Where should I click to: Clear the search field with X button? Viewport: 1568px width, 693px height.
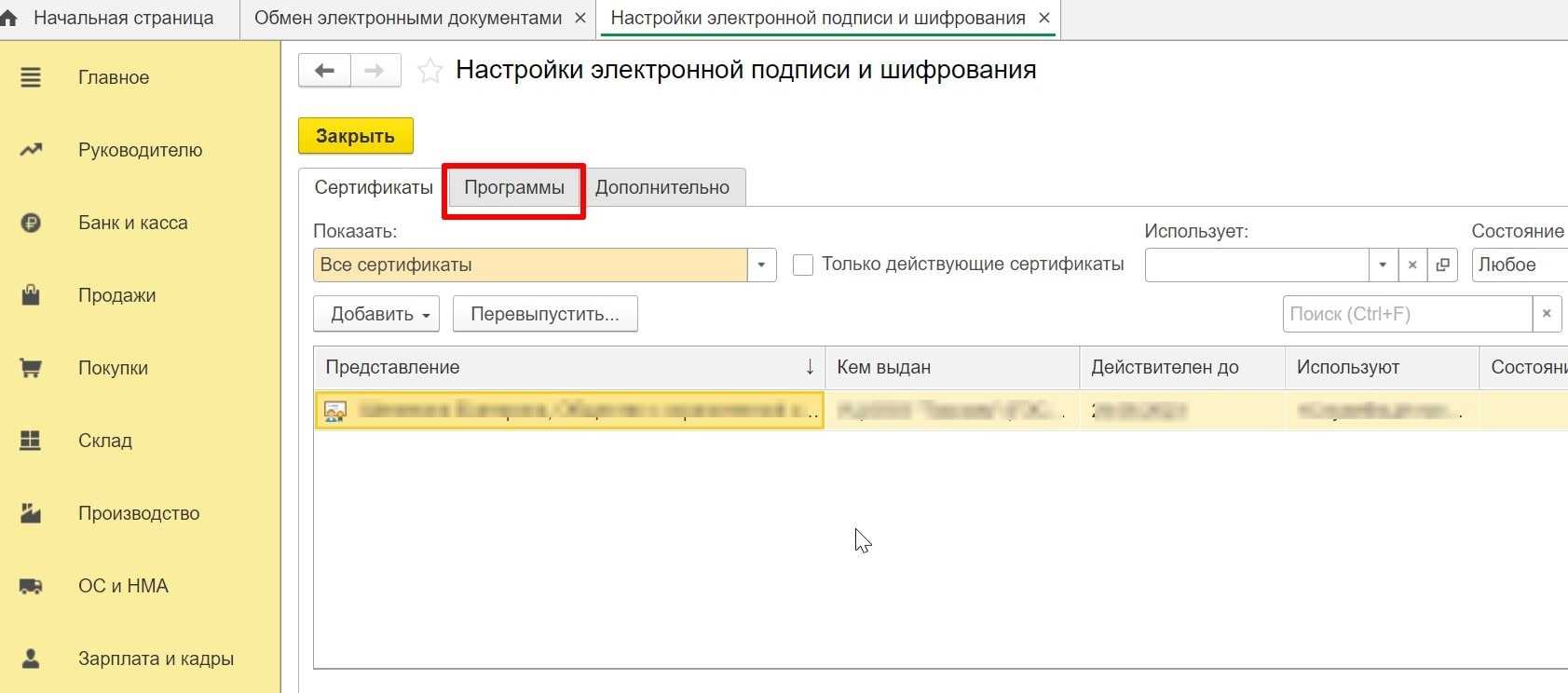[1547, 314]
